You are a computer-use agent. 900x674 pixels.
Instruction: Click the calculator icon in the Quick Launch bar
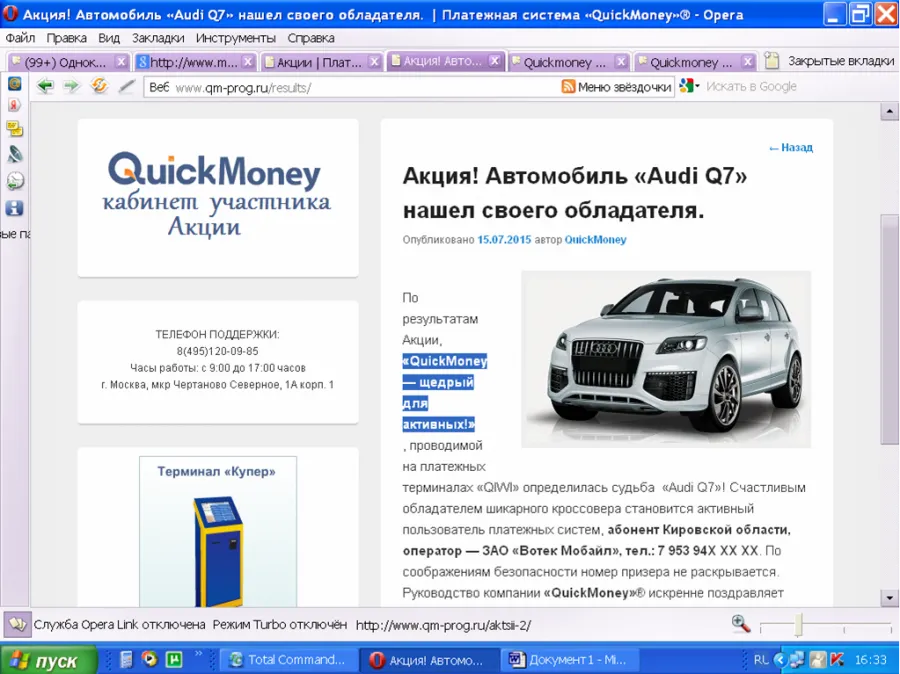(126, 659)
